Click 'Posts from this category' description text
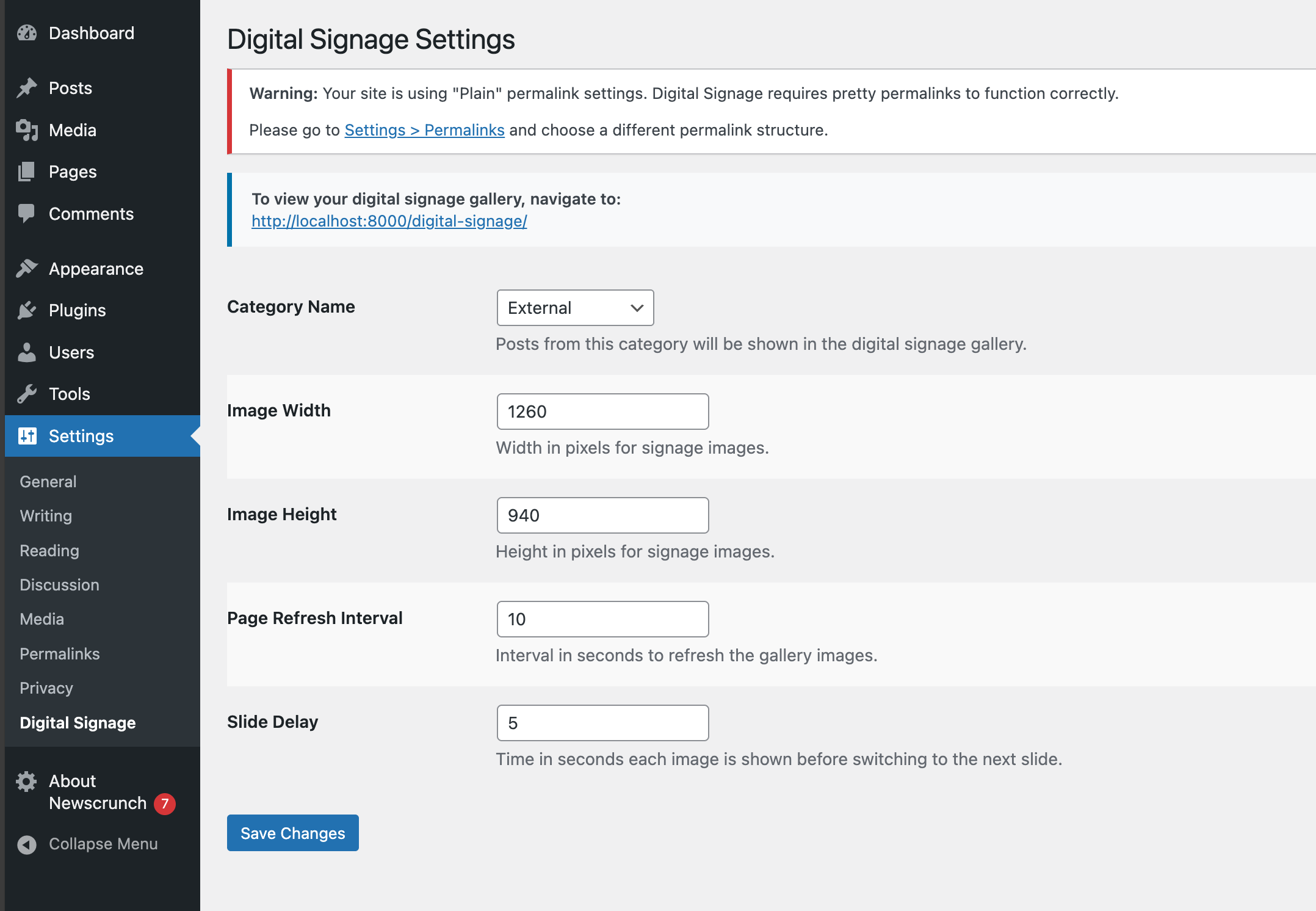This screenshot has height=911, width=1316. 761,344
